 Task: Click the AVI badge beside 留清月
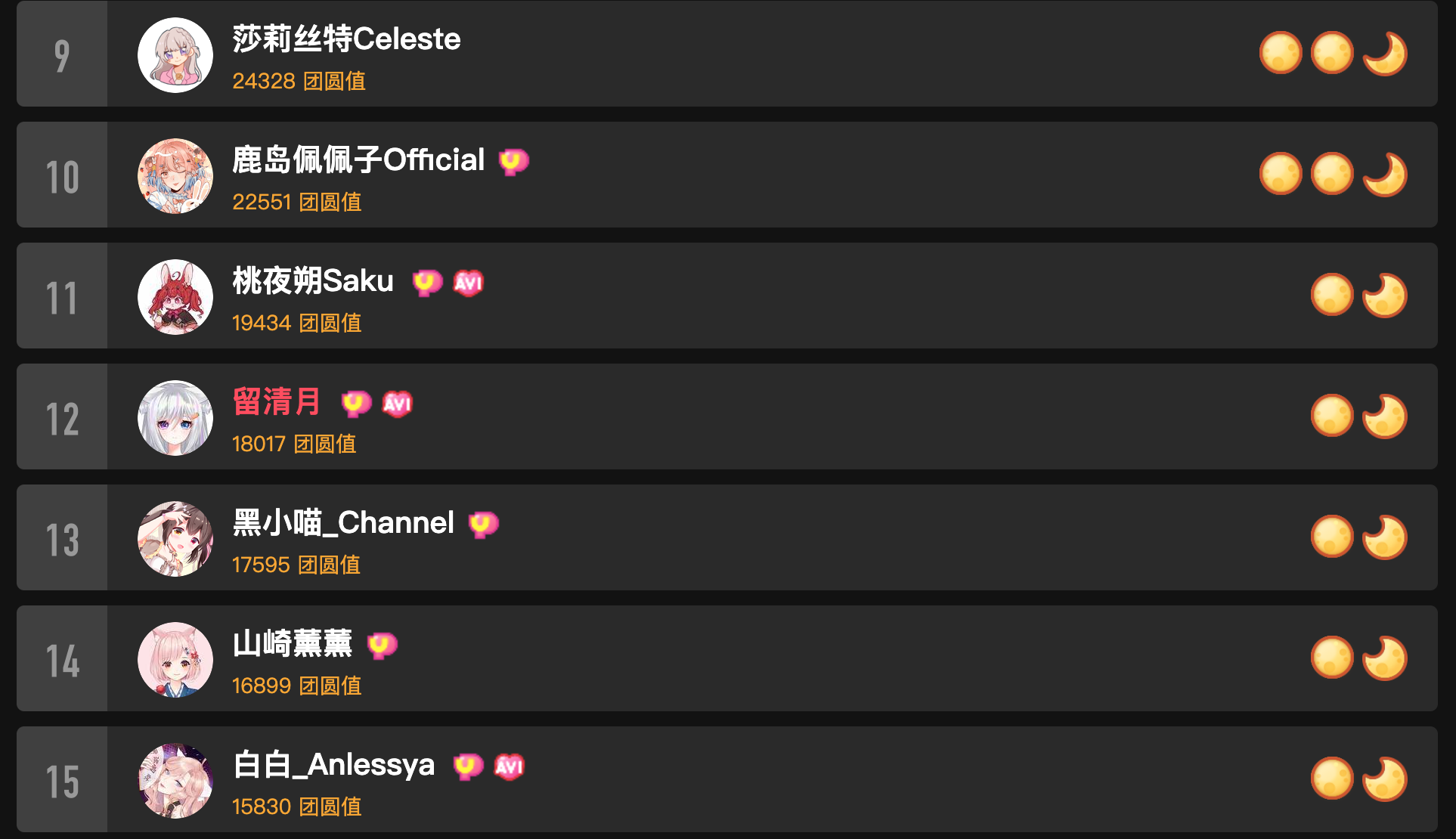point(398,404)
